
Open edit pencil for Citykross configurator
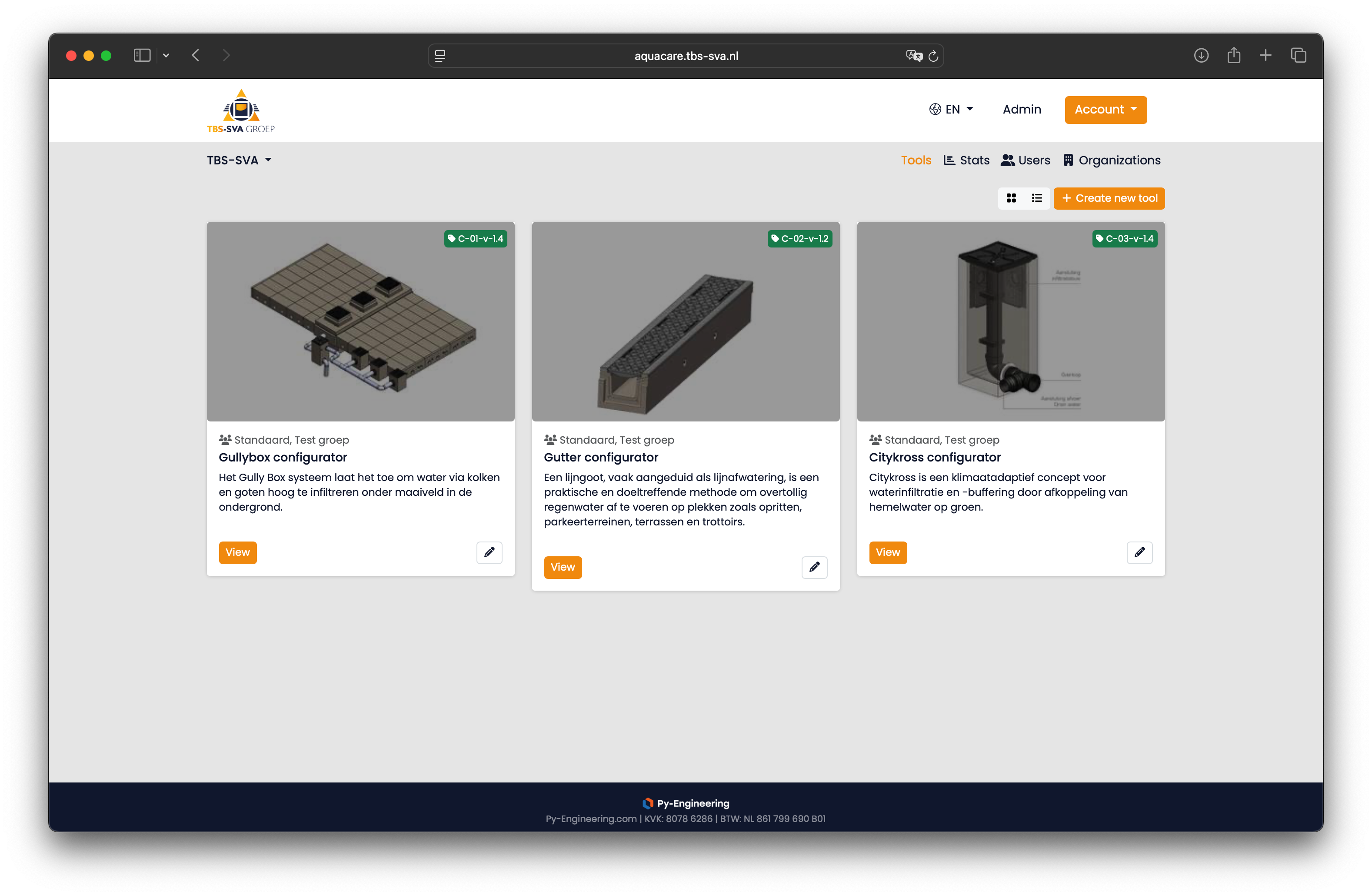tap(1139, 552)
